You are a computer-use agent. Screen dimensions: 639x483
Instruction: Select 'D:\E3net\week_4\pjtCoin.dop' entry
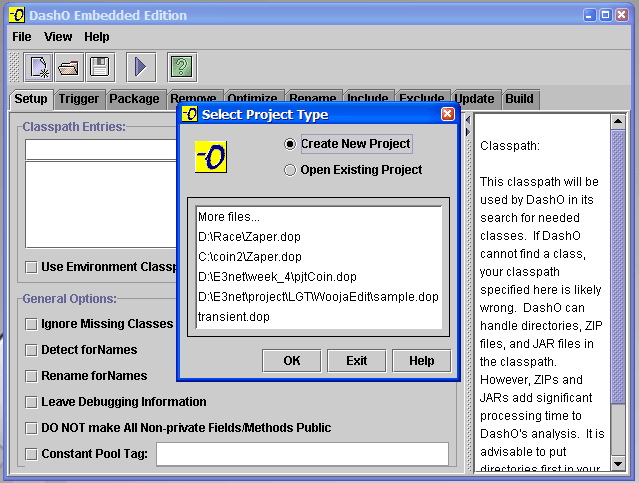(x=319, y=277)
